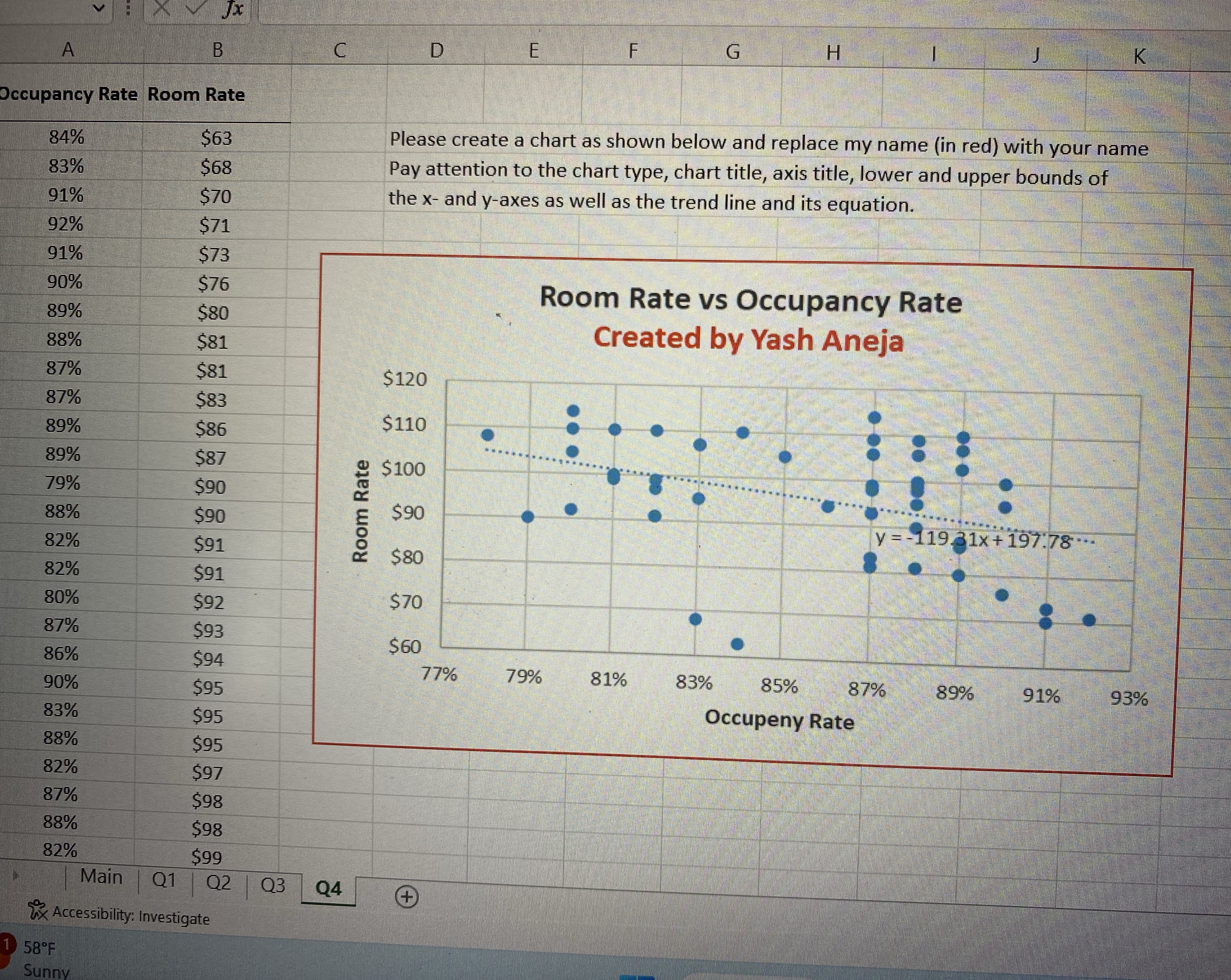Click the insert function fx icon
Screen dimensions: 1231x980
pyautogui.click(x=232, y=9)
